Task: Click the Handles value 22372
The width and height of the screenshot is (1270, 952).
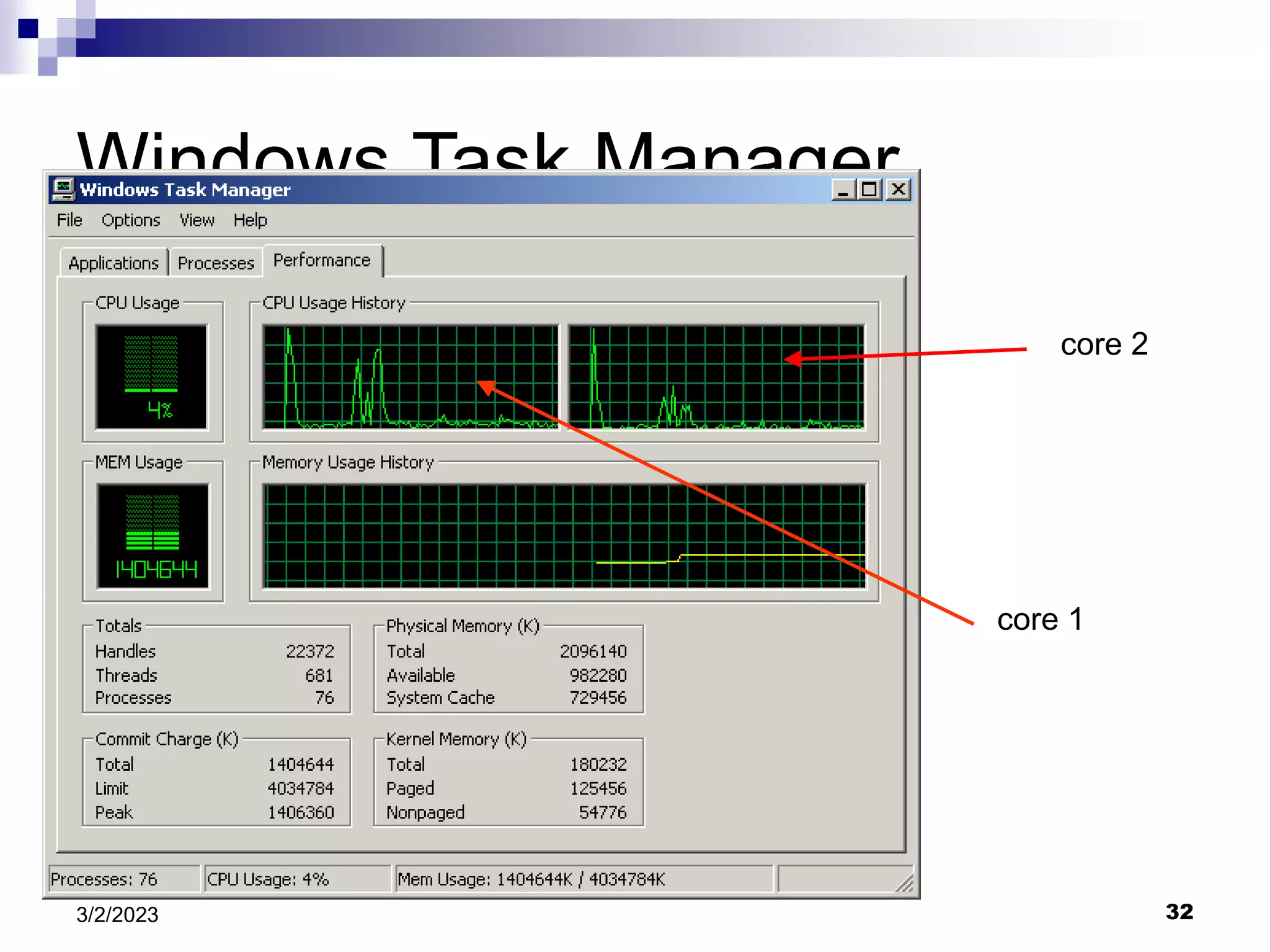Action: tap(309, 651)
